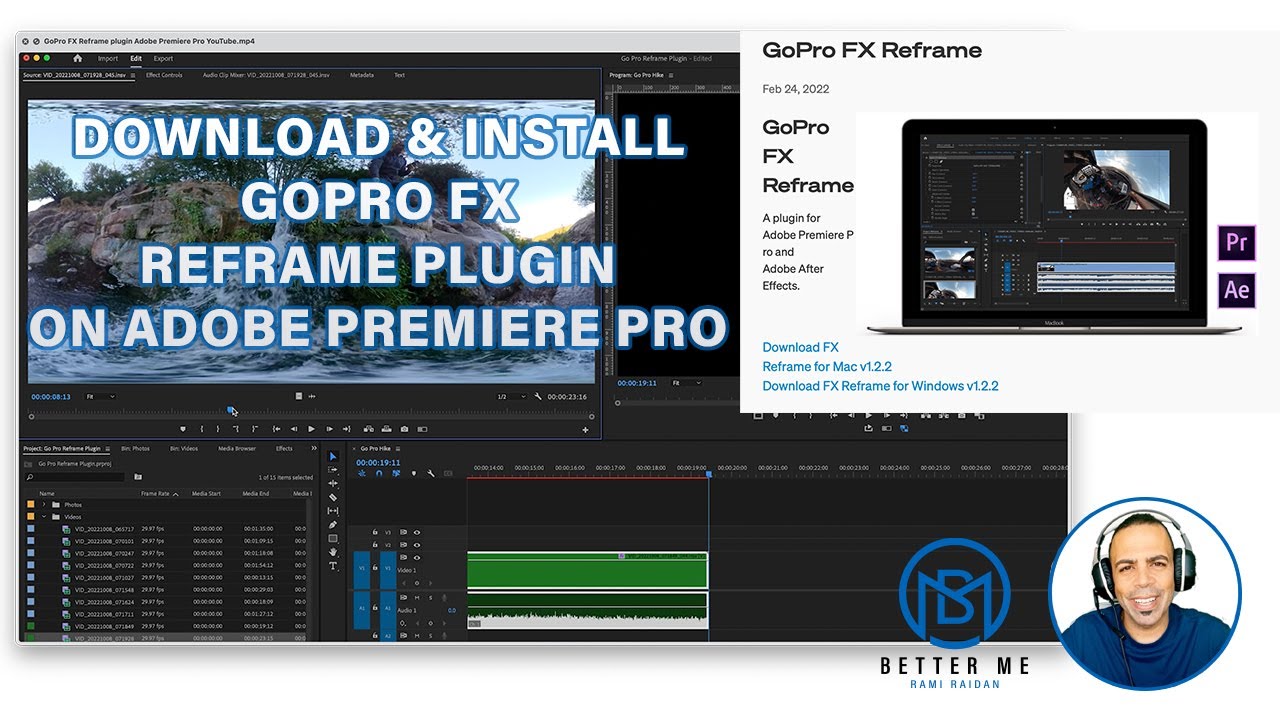Switch to the Export workspace tab
1280x720 pixels.
(x=163, y=58)
